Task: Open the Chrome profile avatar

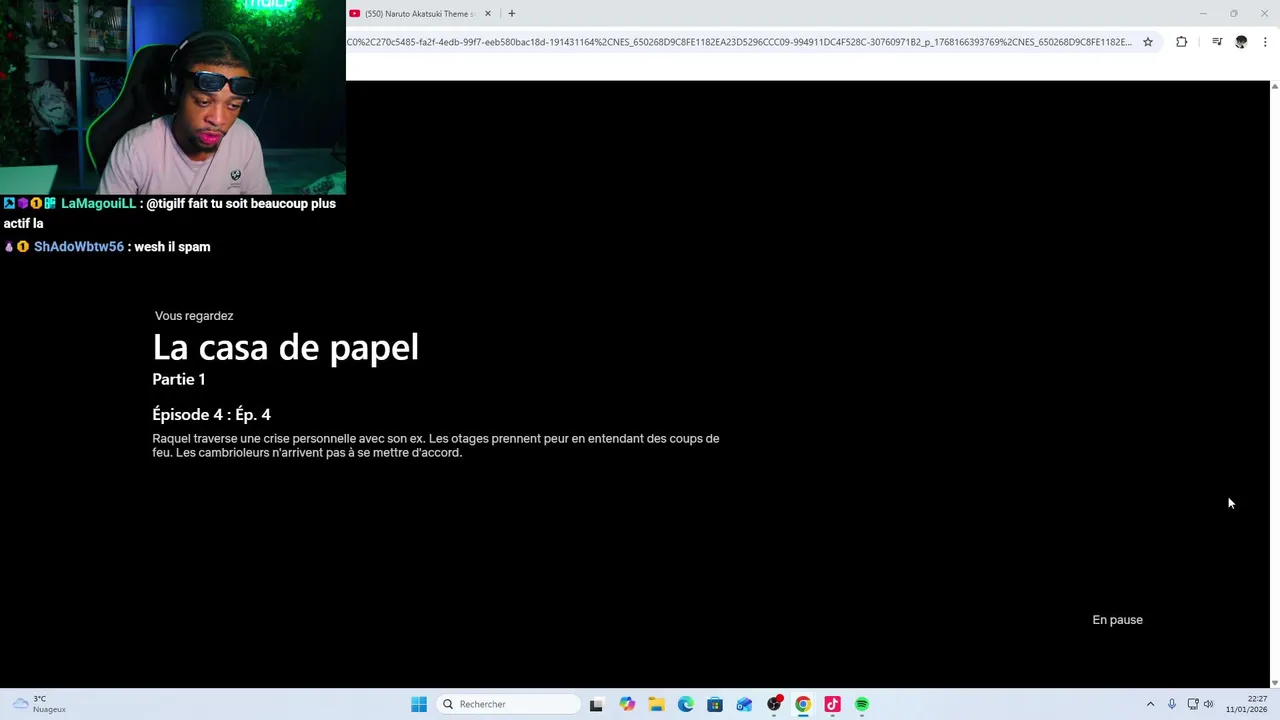Action: pos(1241,42)
